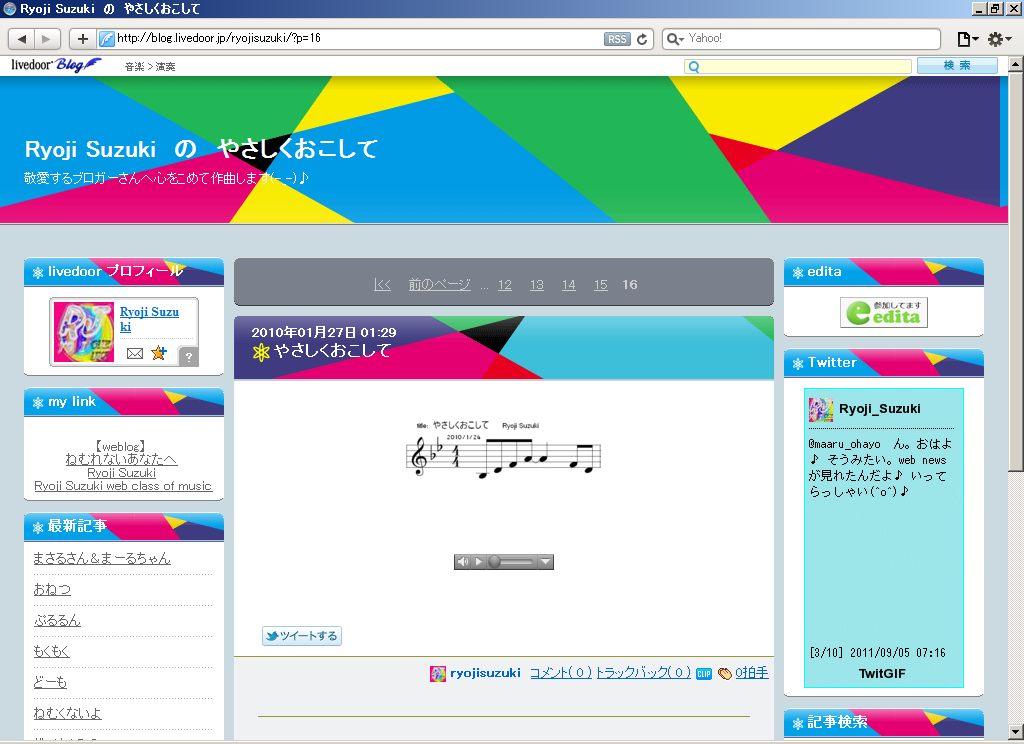Open the おねつ recent article link
Image resolution: width=1024 pixels, height=744 pixels.
pyautogui.click(x=52, y=589)
